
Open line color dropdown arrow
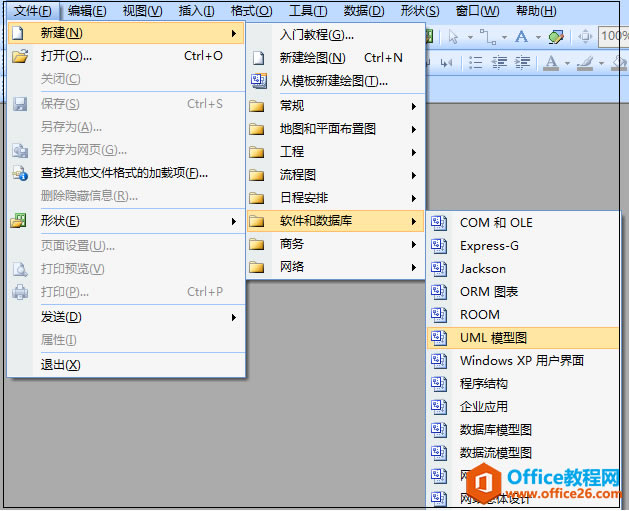tap(601, 63)
